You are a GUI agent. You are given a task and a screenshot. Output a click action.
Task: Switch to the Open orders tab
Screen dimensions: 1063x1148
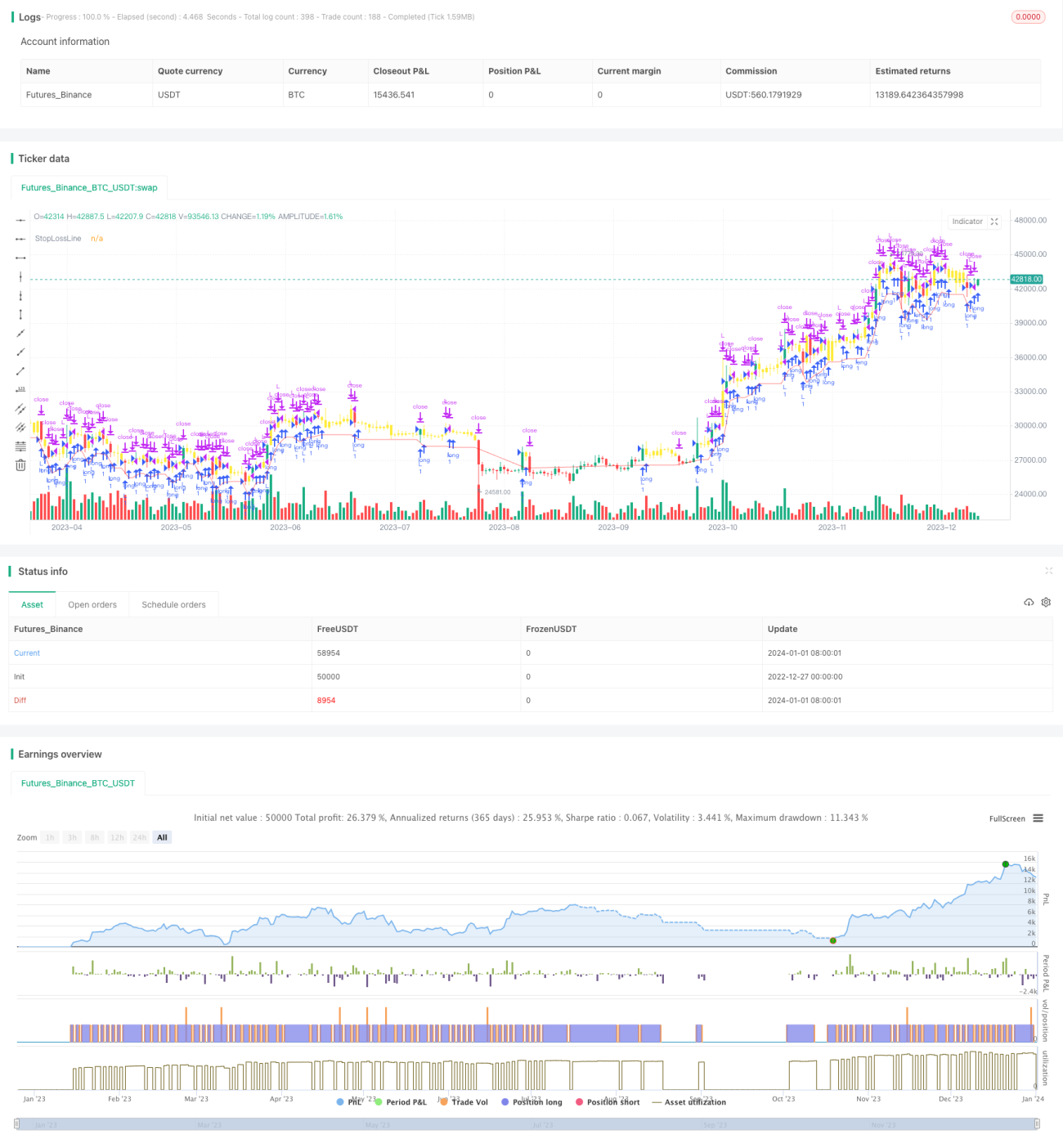(92, 605)
